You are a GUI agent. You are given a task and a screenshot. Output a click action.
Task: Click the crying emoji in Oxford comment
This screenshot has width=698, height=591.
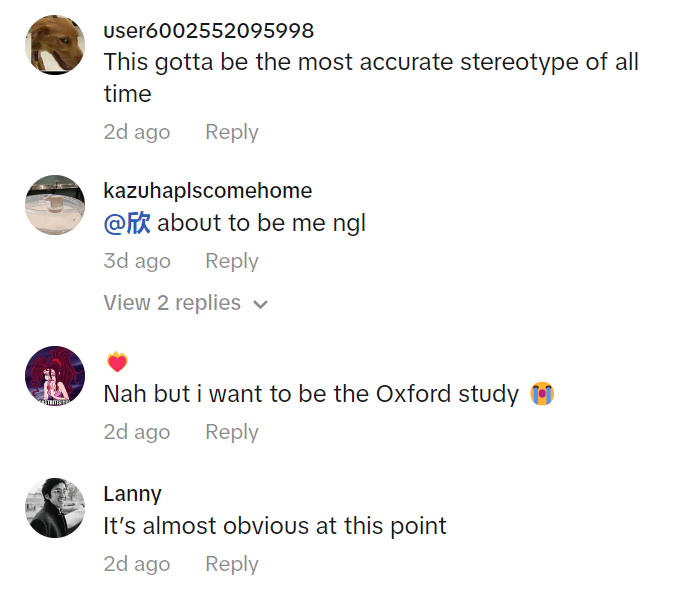[x=543, y=394]
